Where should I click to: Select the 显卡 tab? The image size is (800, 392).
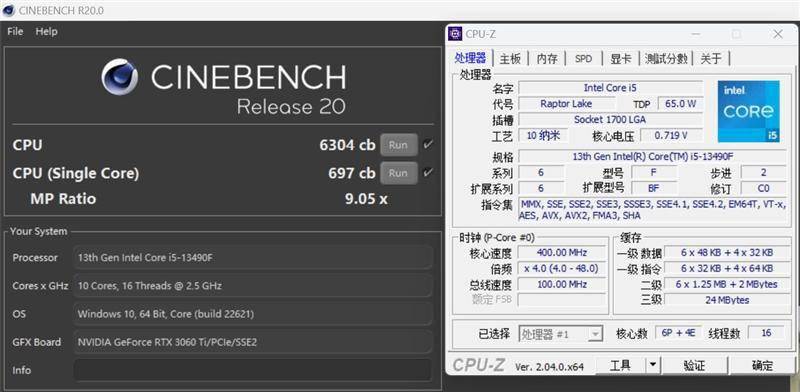point(620,59)
